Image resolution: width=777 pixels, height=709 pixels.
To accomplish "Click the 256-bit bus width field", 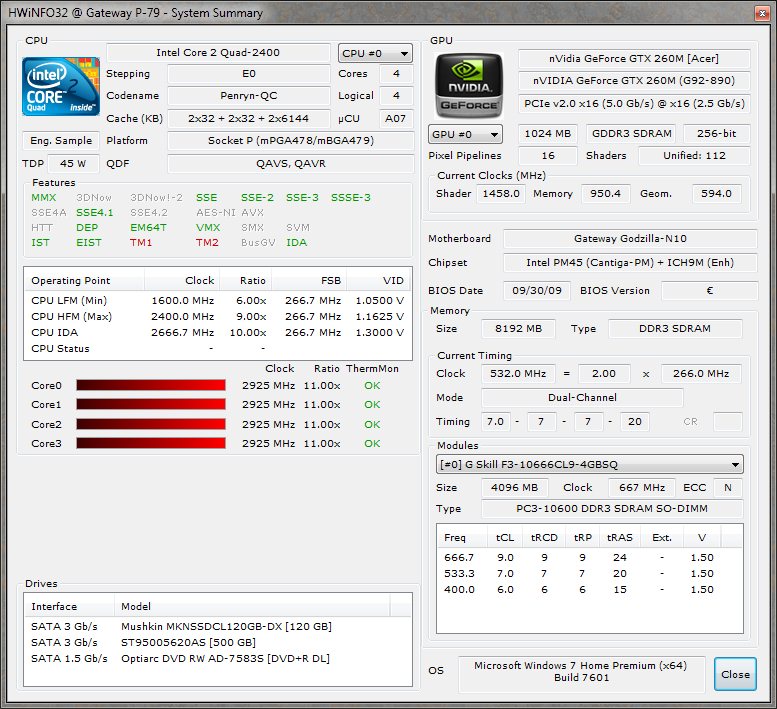I will 717,134.
